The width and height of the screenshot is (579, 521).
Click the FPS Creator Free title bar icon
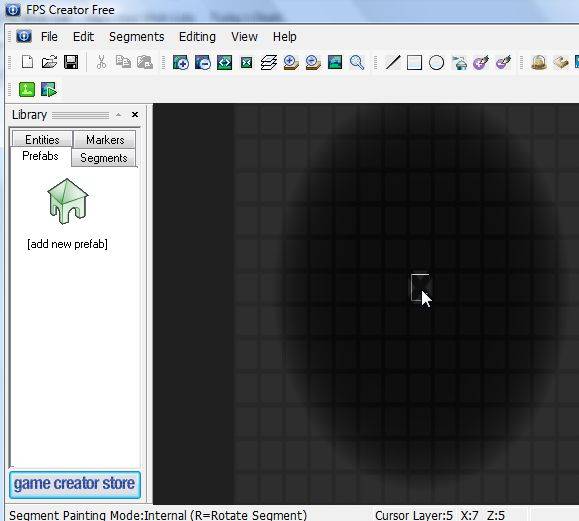click(x=13, y=10)
